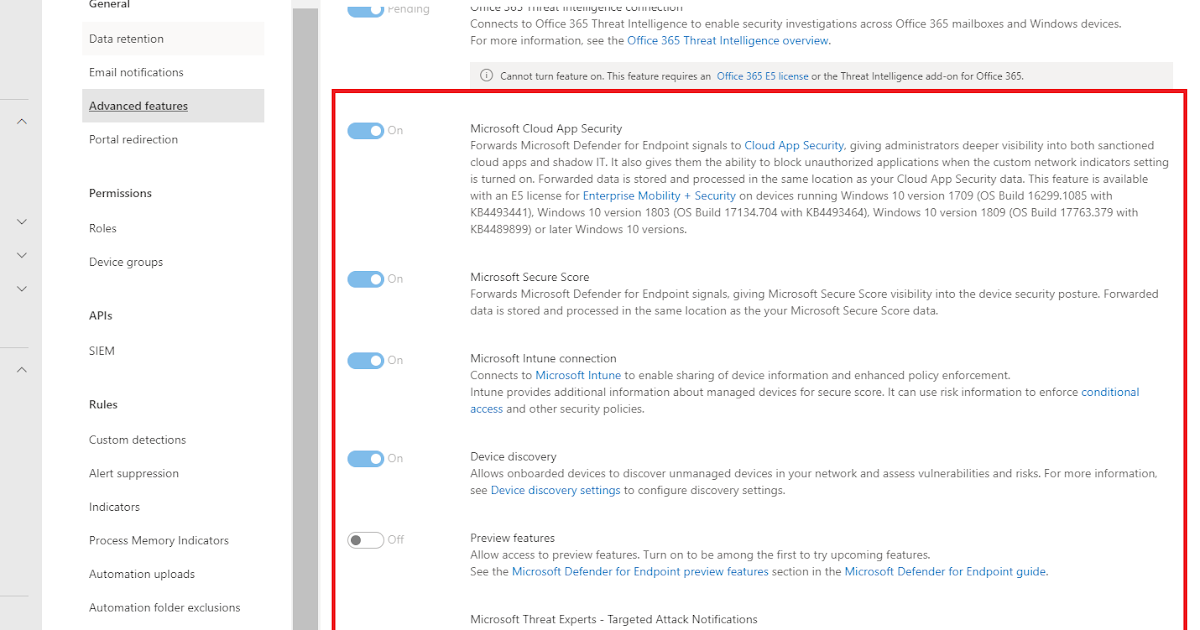Follow the Microsoft Intune hyperlink
This screenshot has width=1200, height=630.
(x=577, y=378)
